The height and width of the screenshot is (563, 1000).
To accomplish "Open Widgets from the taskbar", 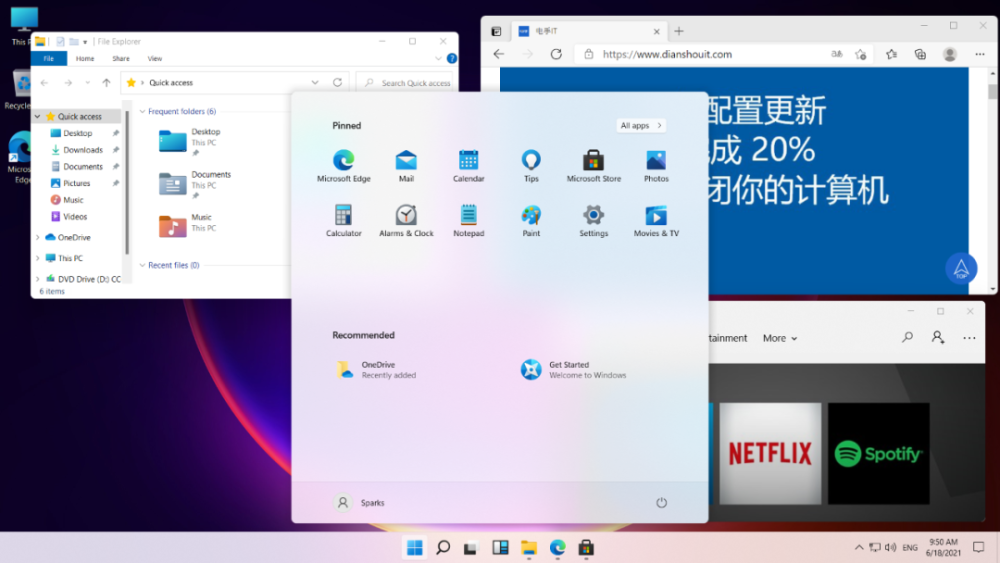I will 500,548.
